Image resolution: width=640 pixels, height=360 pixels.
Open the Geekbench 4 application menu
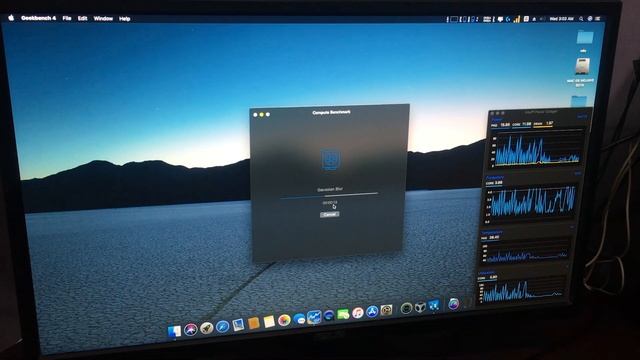click(x=38, y=18)
